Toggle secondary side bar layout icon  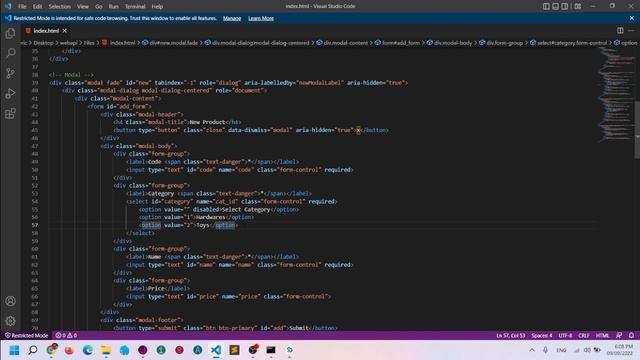pyautogui.click(x=565, y=6)
